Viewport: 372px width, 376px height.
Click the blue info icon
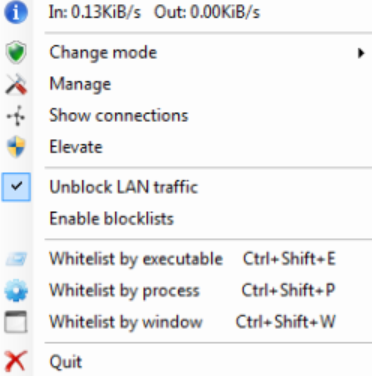point(16,12)
